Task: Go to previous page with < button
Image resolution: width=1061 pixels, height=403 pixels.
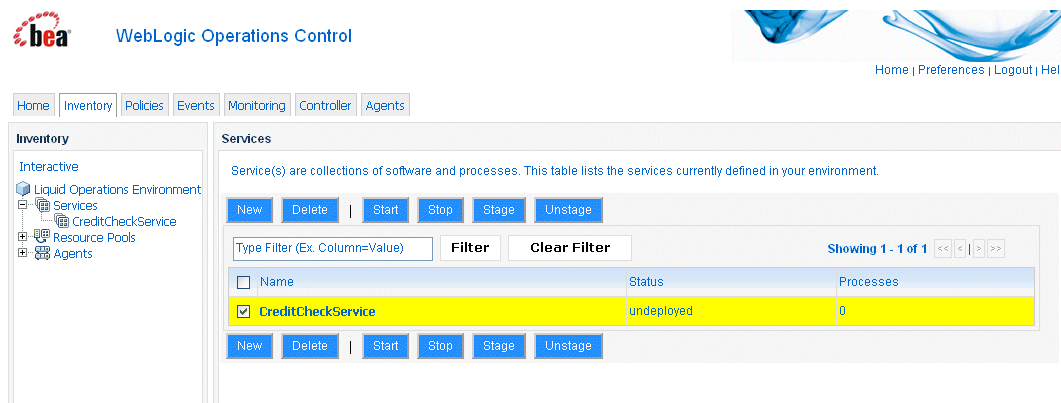Action: click(960, 249)
